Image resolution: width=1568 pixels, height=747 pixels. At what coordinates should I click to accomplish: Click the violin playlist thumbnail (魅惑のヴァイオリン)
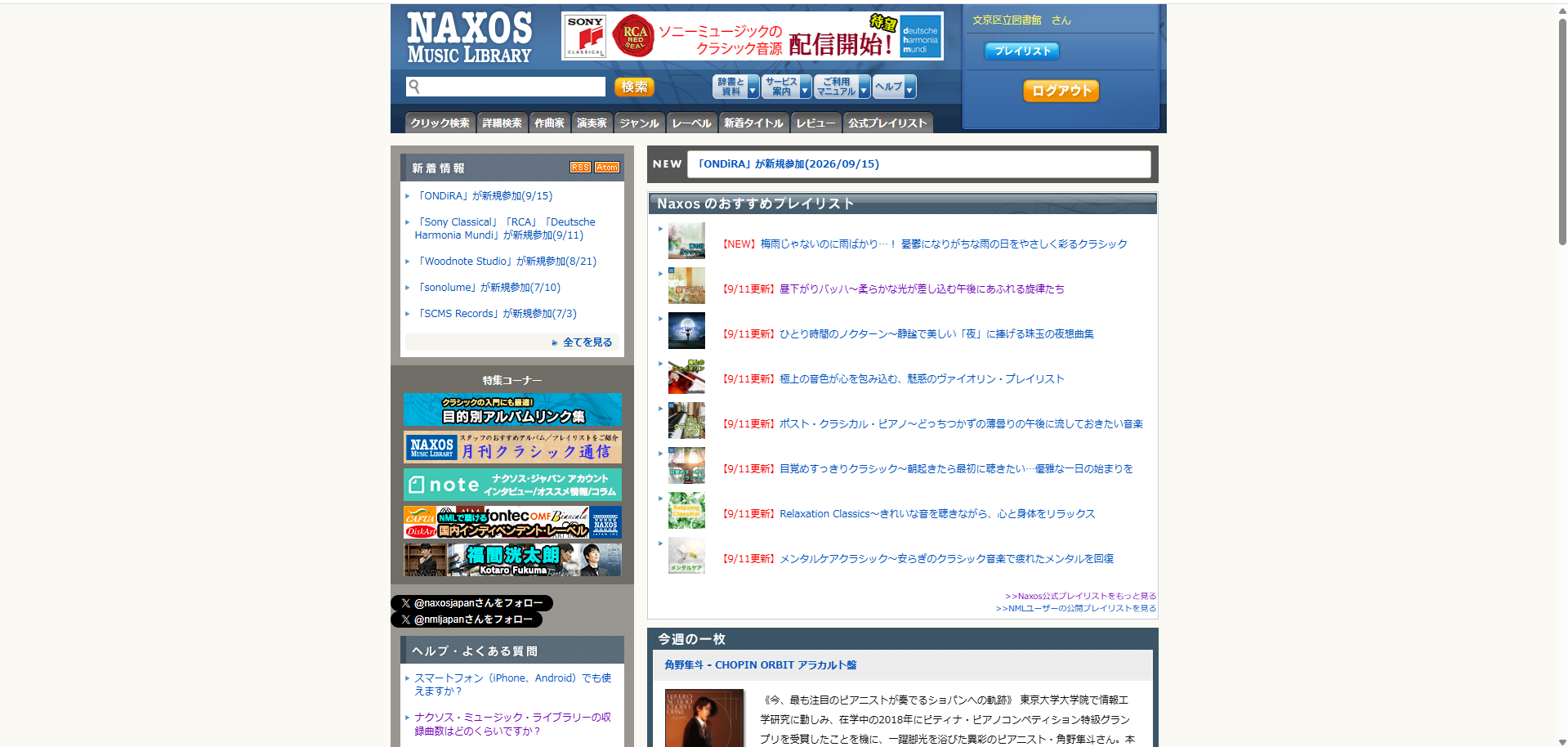(686, 376)
